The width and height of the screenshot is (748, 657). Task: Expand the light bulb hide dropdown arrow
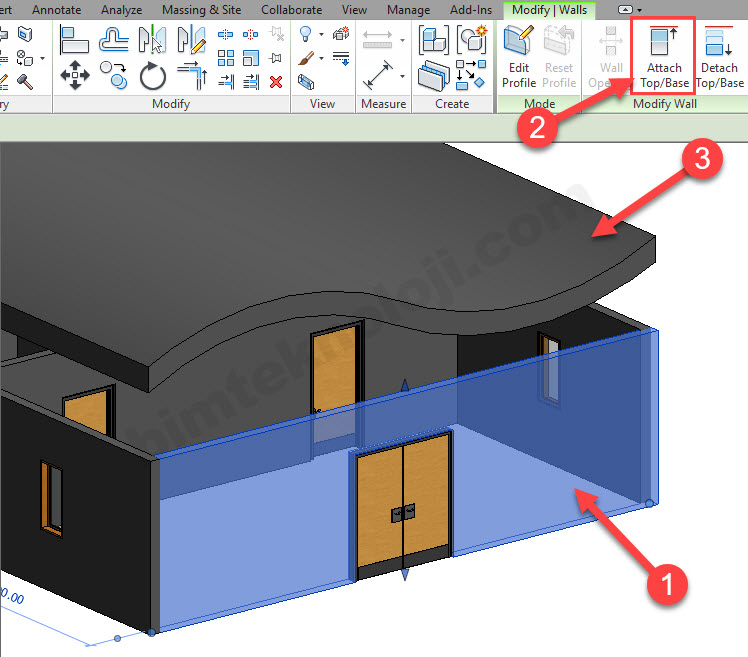pos(321,36)
